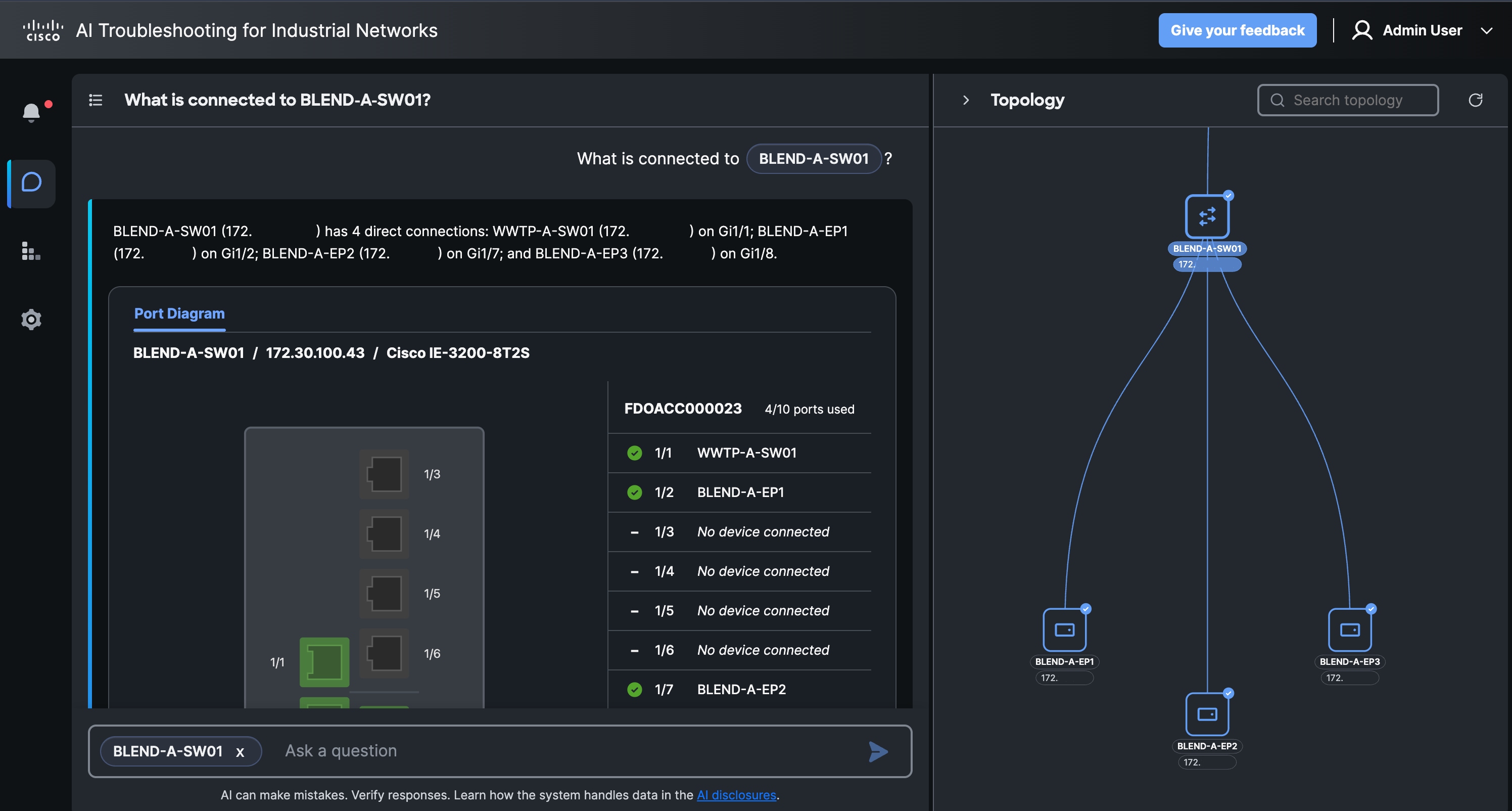Select row 1/1 WWTP-A-SW01

point(739,453)
